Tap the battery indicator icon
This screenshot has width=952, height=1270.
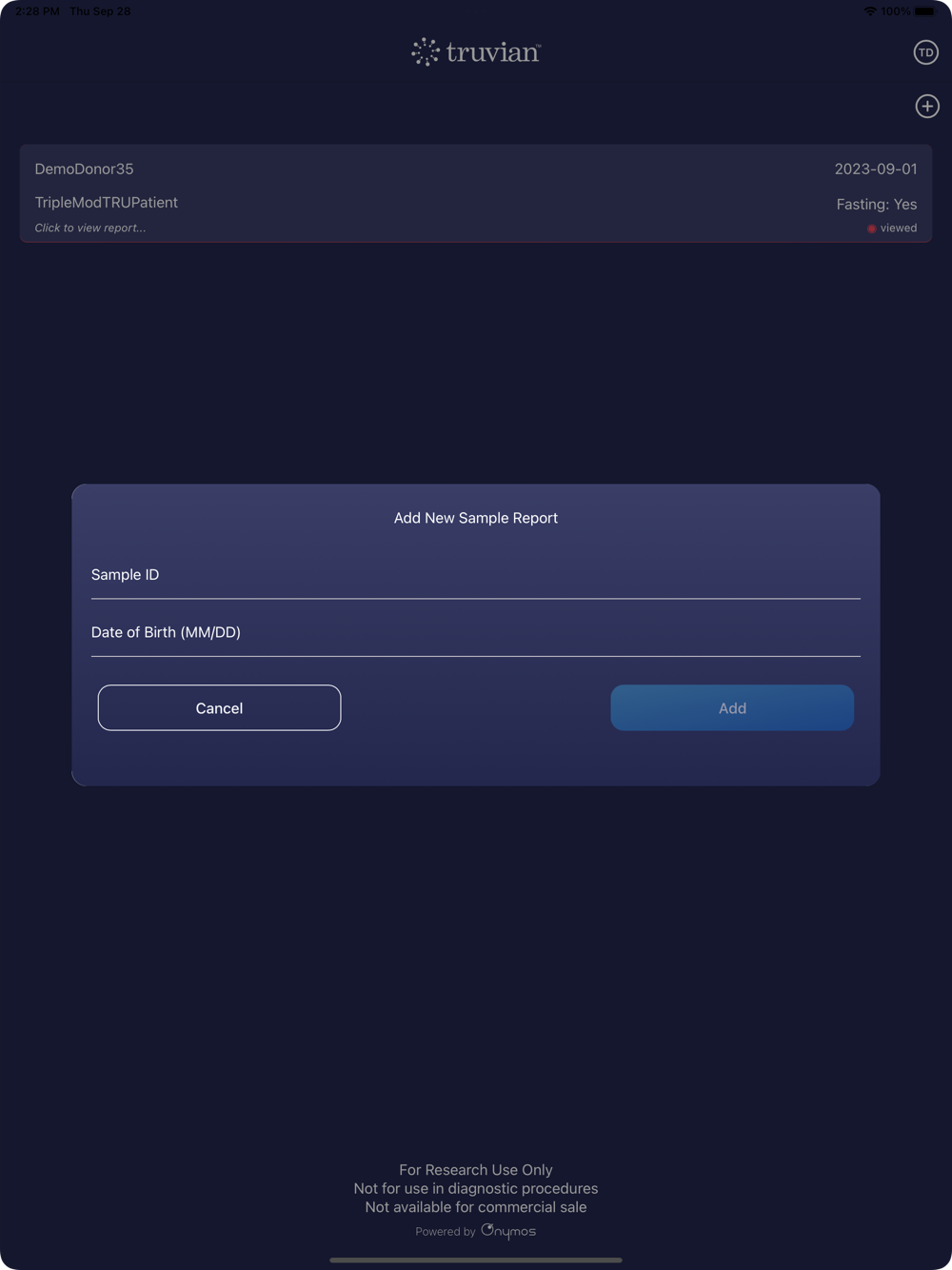point(925,11)
